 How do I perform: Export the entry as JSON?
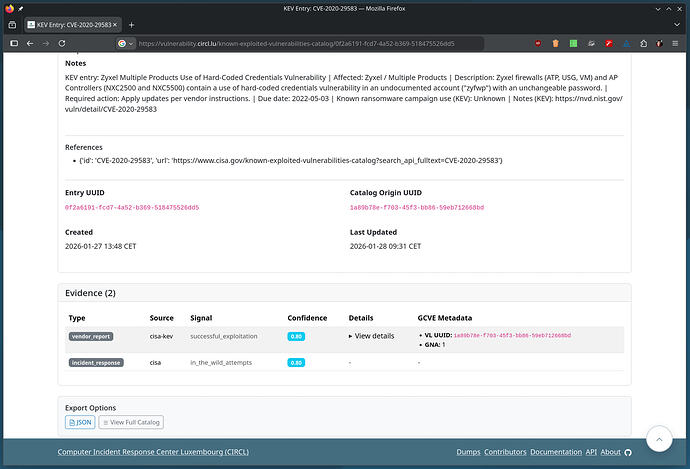click(80, 423)
